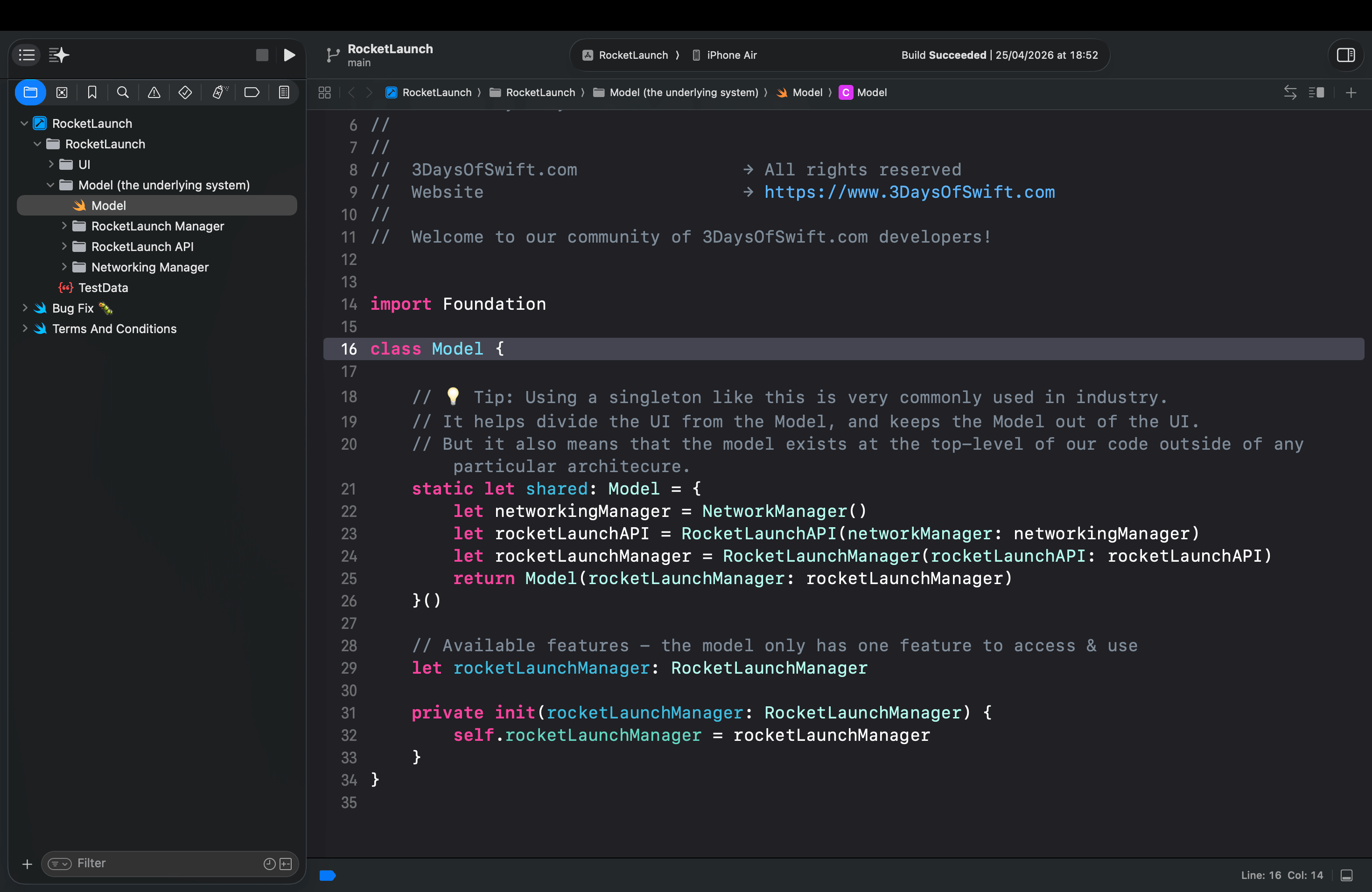Open the Debug navigator tab

pos(220,92)
